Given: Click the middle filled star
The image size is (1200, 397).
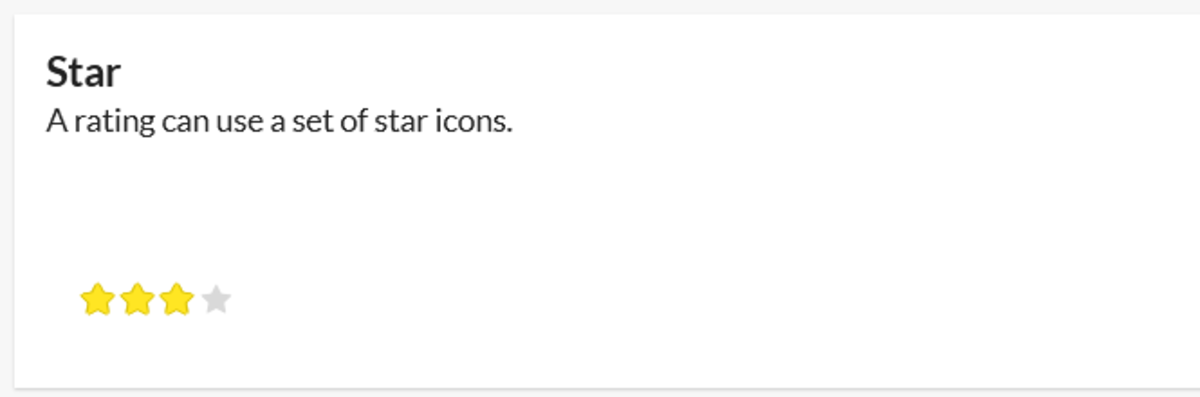Looking at the screenshot, I should [136, 299].
